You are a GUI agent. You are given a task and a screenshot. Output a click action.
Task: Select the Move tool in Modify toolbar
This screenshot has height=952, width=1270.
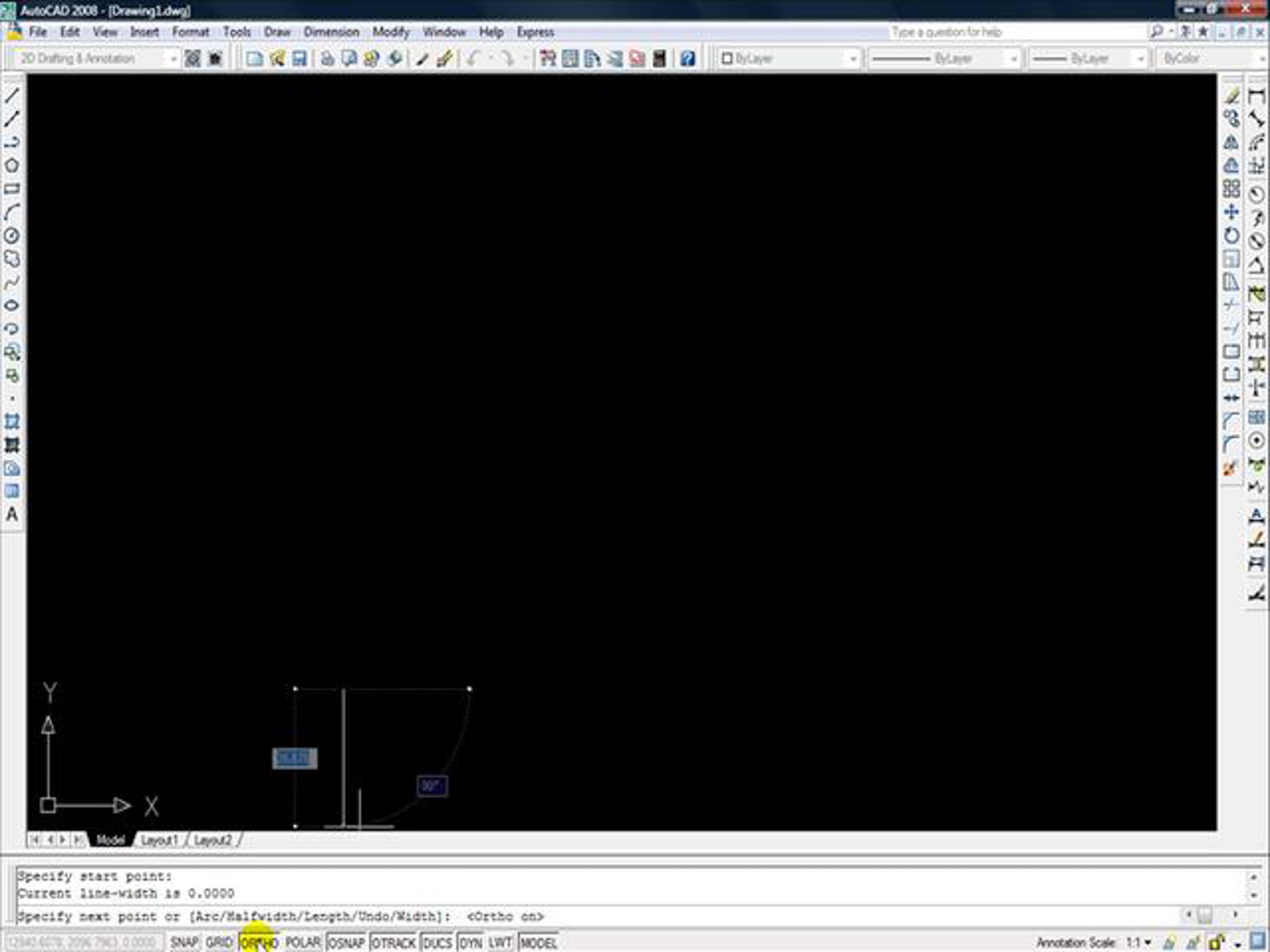point(1231,212)
